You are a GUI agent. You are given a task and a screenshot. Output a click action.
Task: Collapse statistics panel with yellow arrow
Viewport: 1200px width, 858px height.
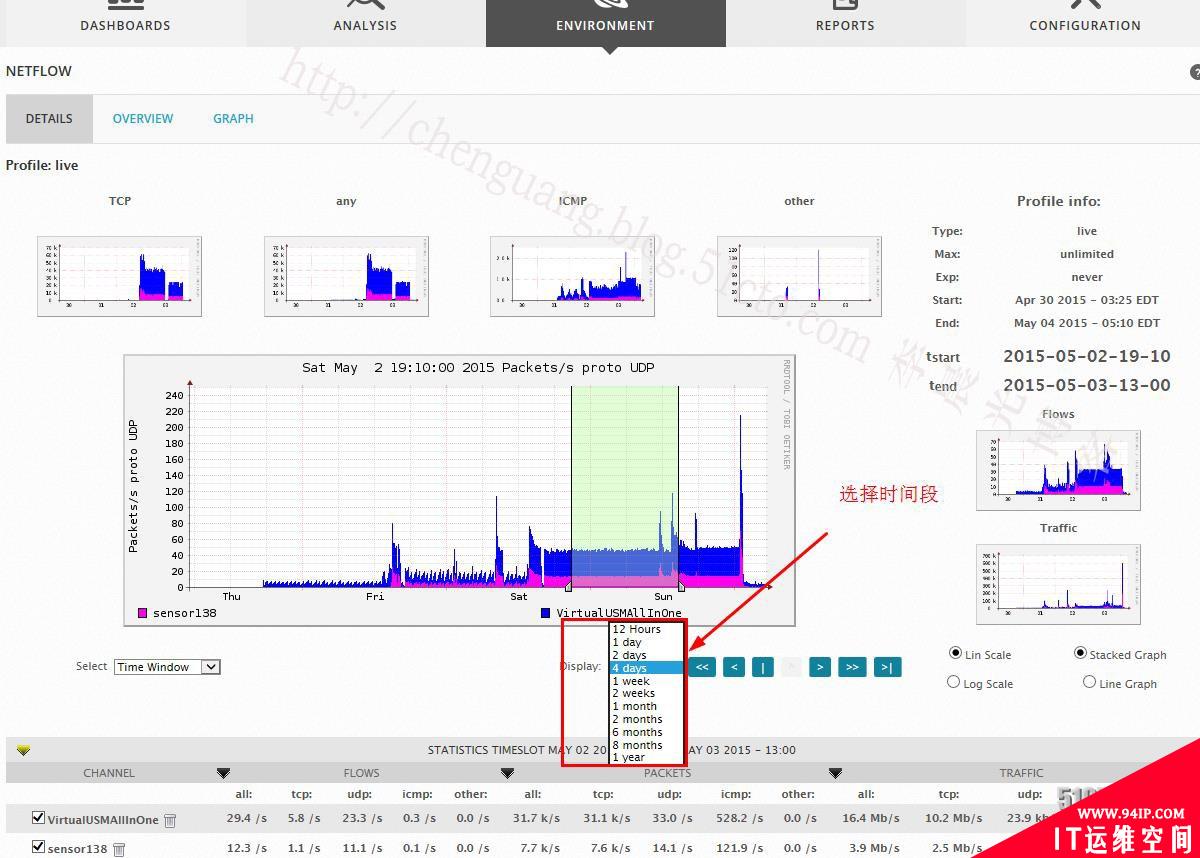23,750
